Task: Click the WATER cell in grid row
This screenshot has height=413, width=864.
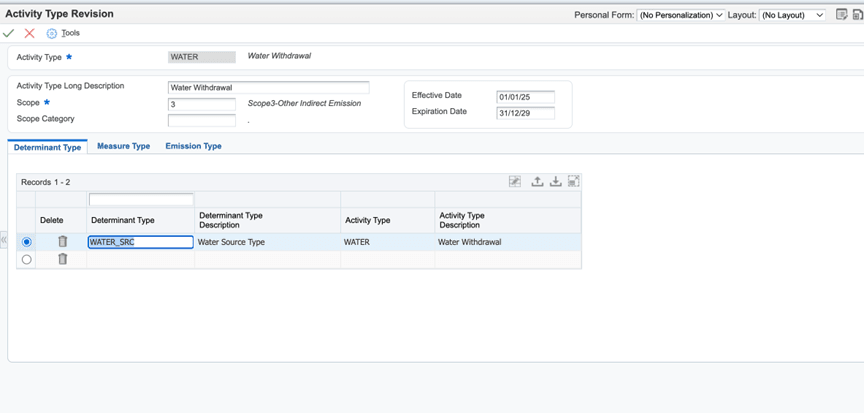Action: [x=357, y=242]
